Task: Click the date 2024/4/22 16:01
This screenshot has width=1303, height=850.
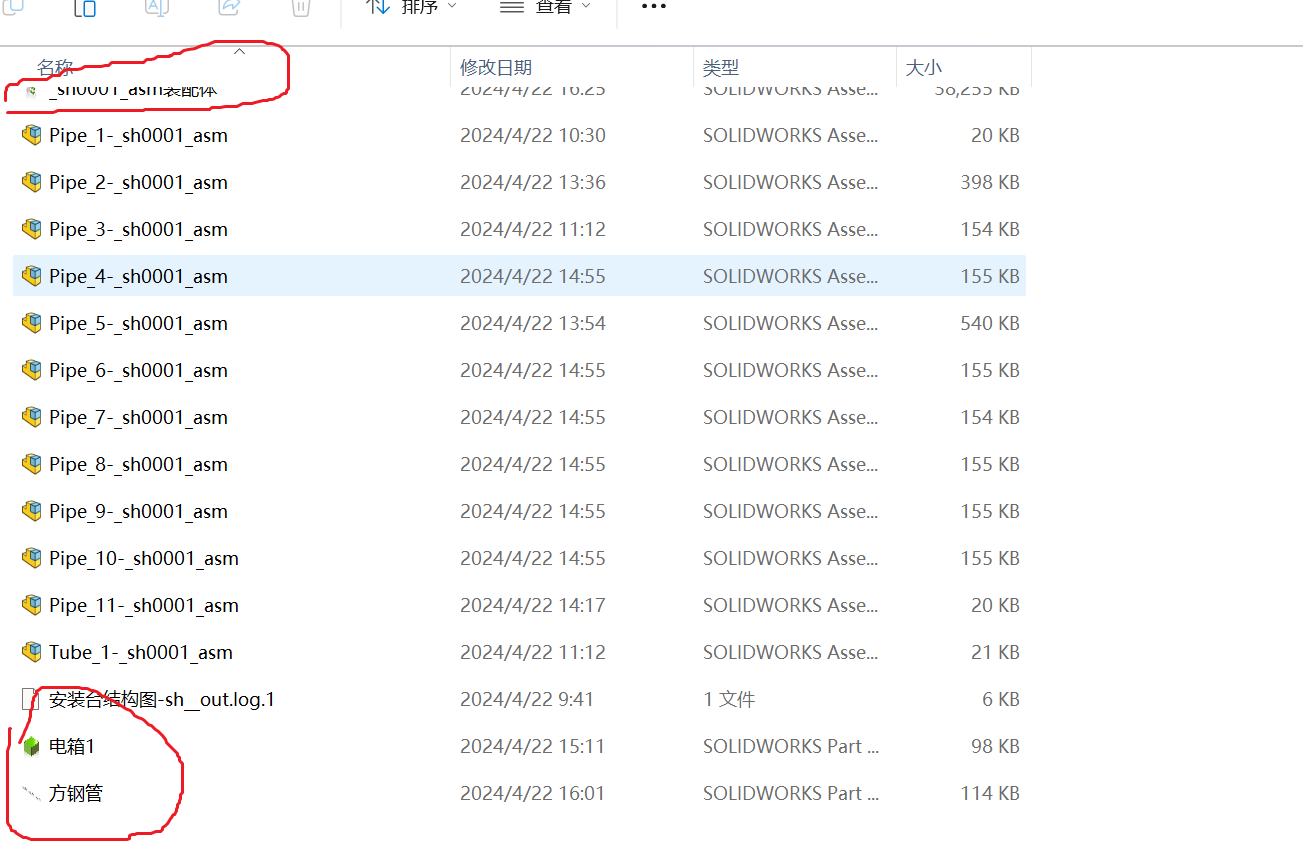Action: [533, 793]
